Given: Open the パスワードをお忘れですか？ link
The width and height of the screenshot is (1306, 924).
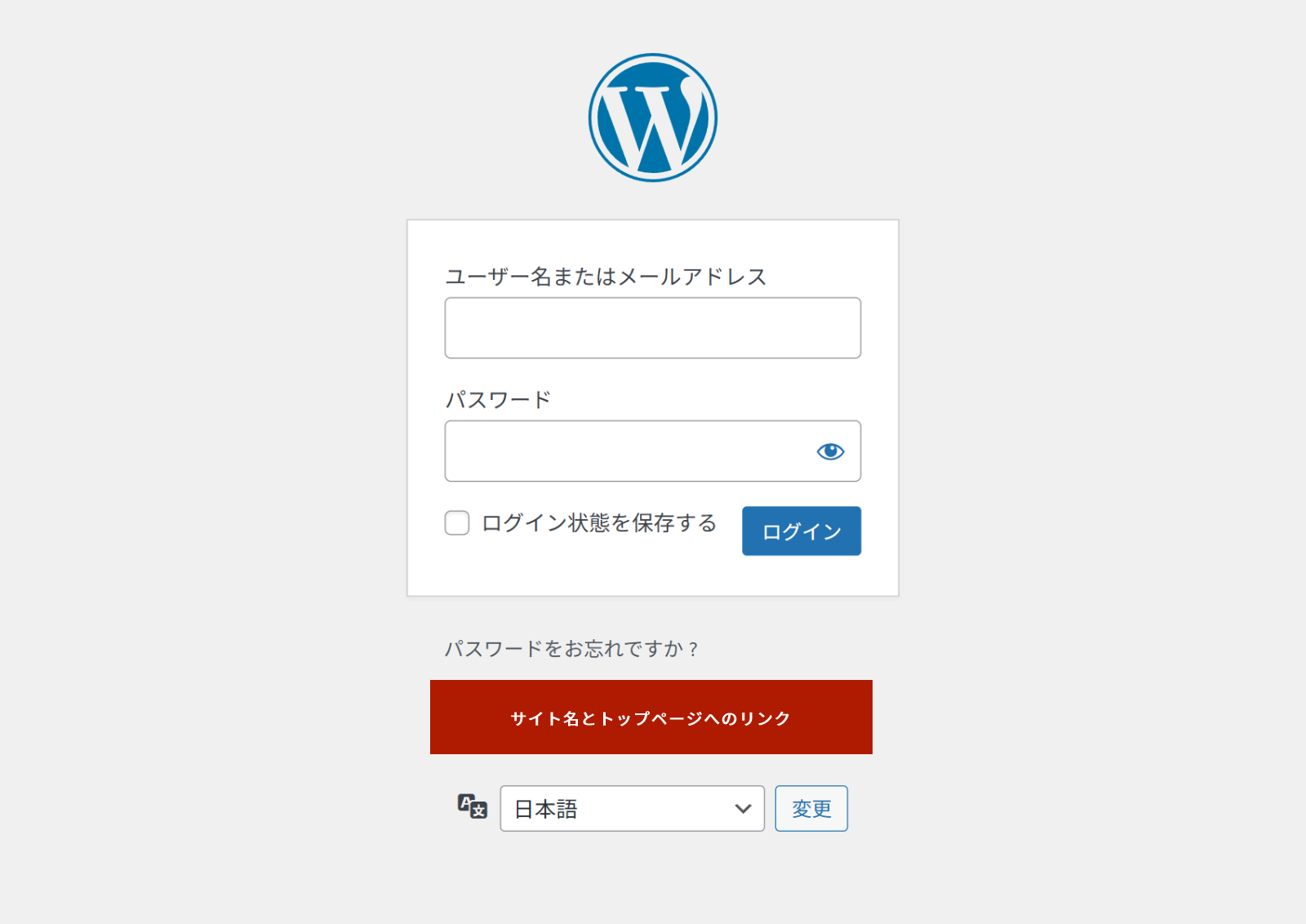Looking at the screenshot, I should pos(571,649).
